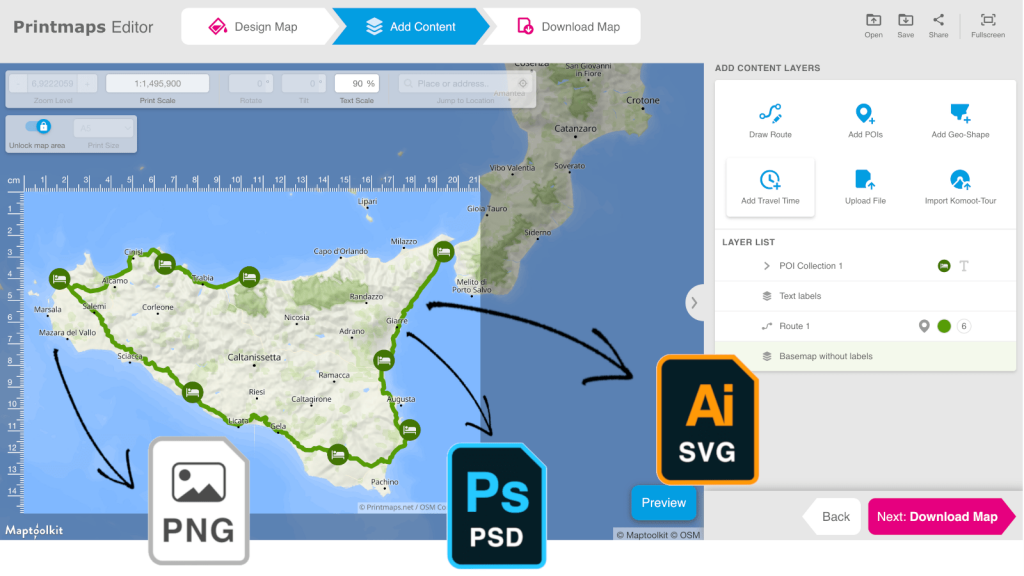Enter Fullscreen mode

pyautogui.click(x=987, y=25)
